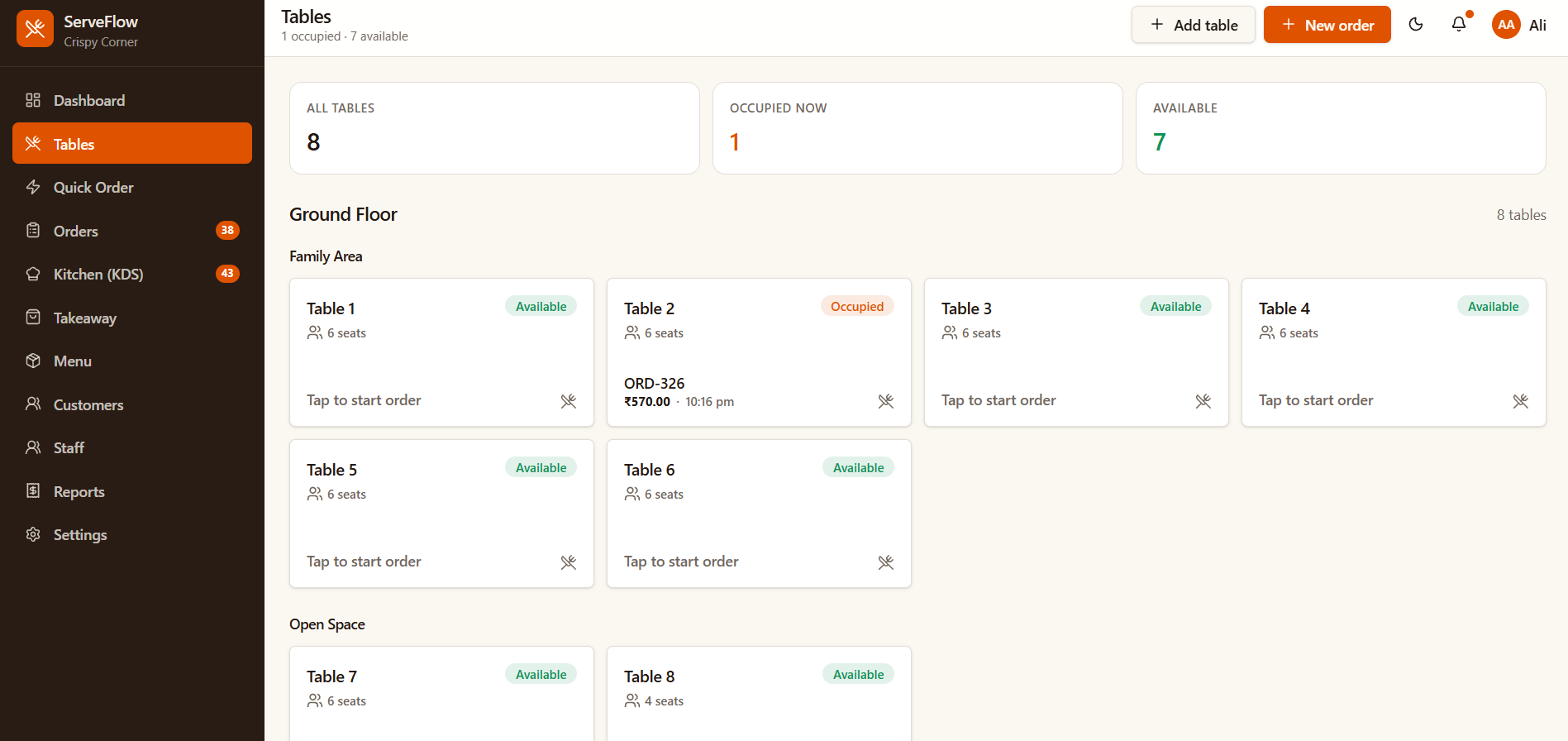Image resolution: width=1568 pixels, height=741 pixels.
Task: Click the "8 tables" count text
Action: (x=1521, y=215)
